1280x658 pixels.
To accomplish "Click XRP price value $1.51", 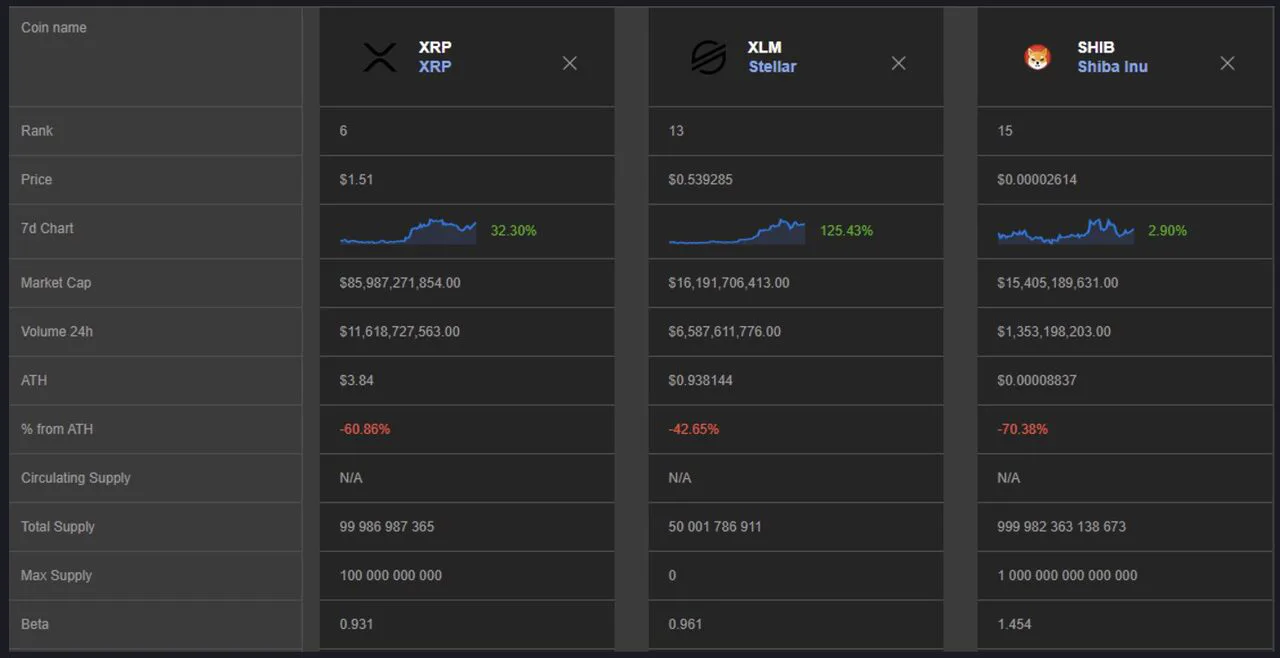I will (357, 180).
